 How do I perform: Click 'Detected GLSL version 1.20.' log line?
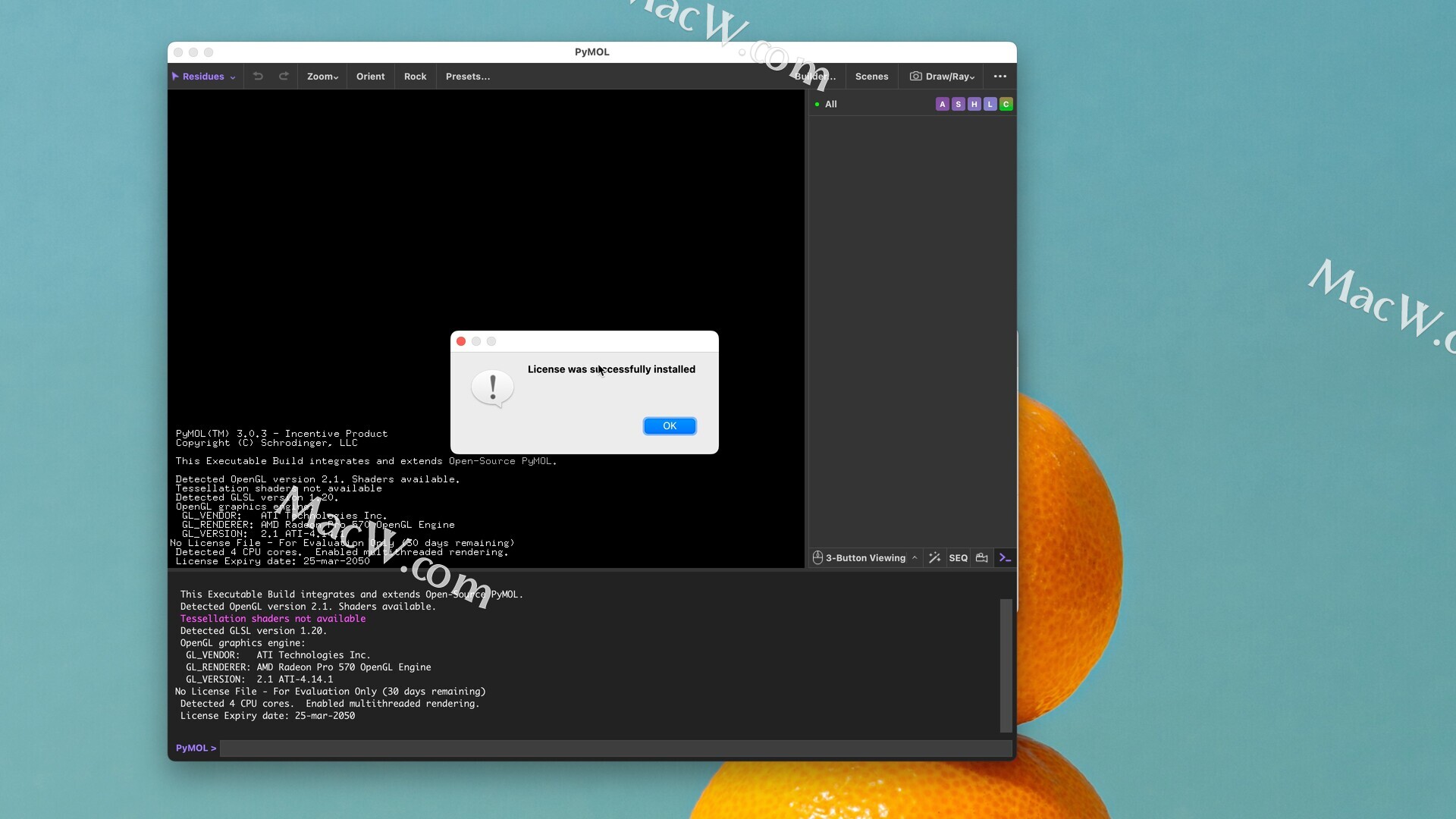253,631
